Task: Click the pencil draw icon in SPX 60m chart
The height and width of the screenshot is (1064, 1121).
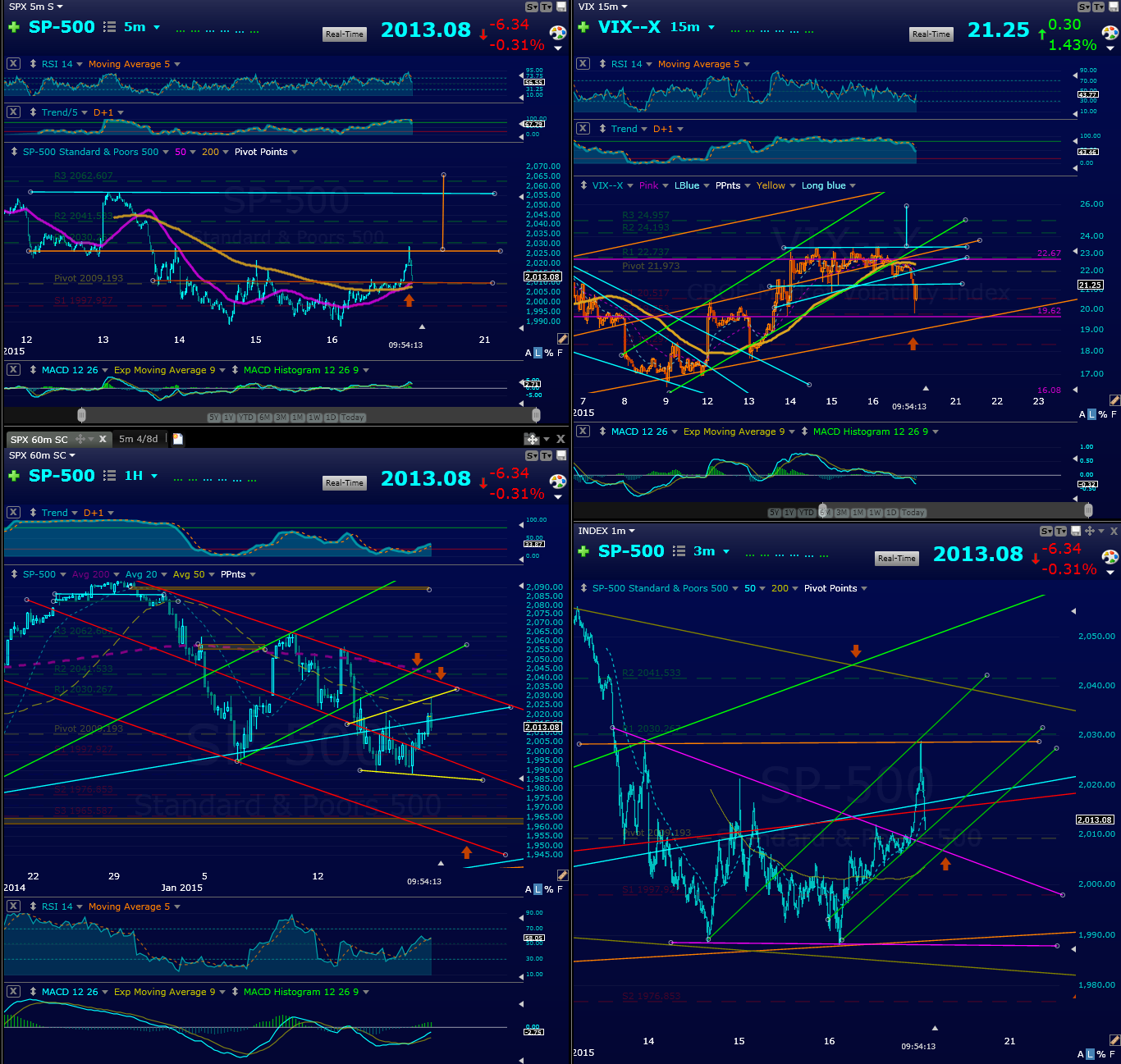Action: (x=563, y=875)
